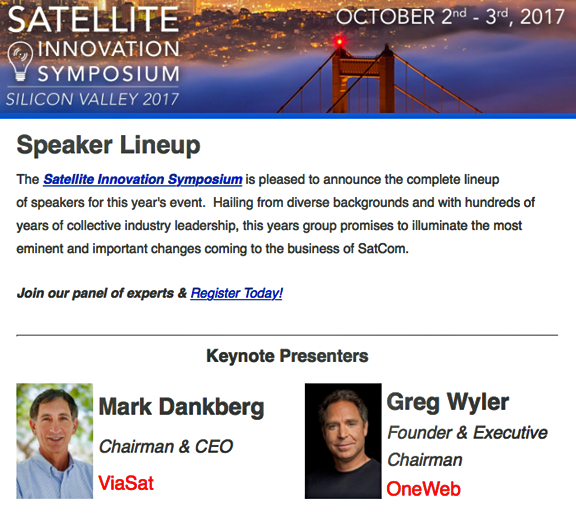This screenshot has width=576, height=526.
Task: Click the Chairman & CEO title text
Action: [x=166, y=447]
